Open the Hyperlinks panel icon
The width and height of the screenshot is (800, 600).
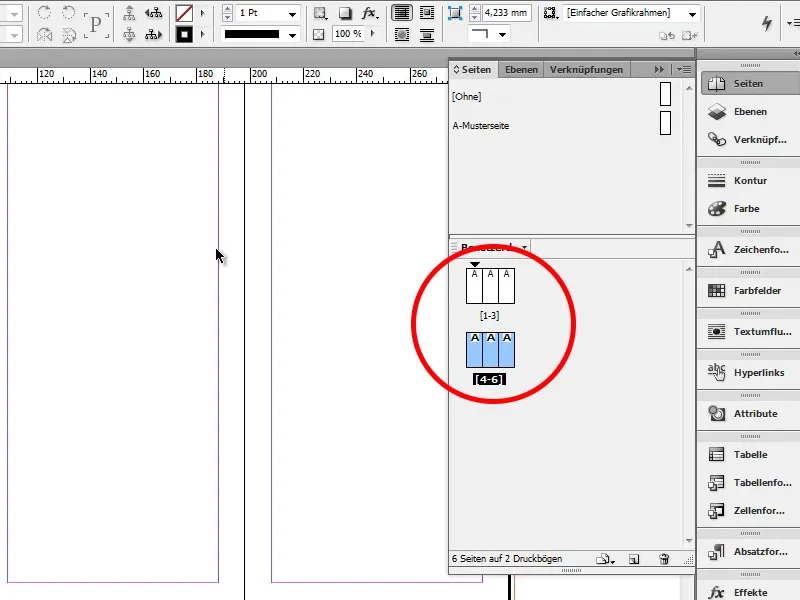click(716, 372)
